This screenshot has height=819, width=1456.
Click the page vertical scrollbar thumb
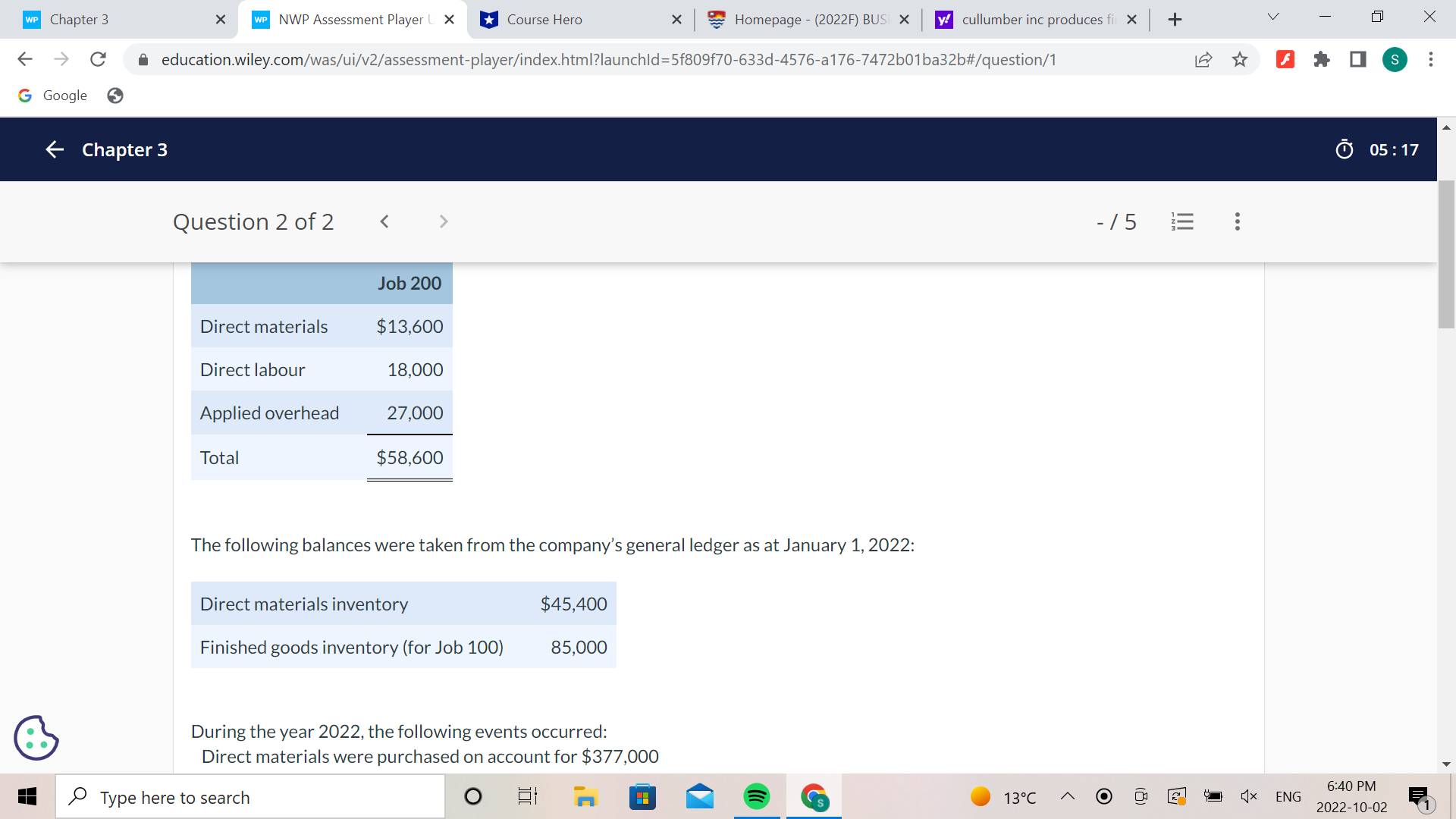[x=1446, y=254]
